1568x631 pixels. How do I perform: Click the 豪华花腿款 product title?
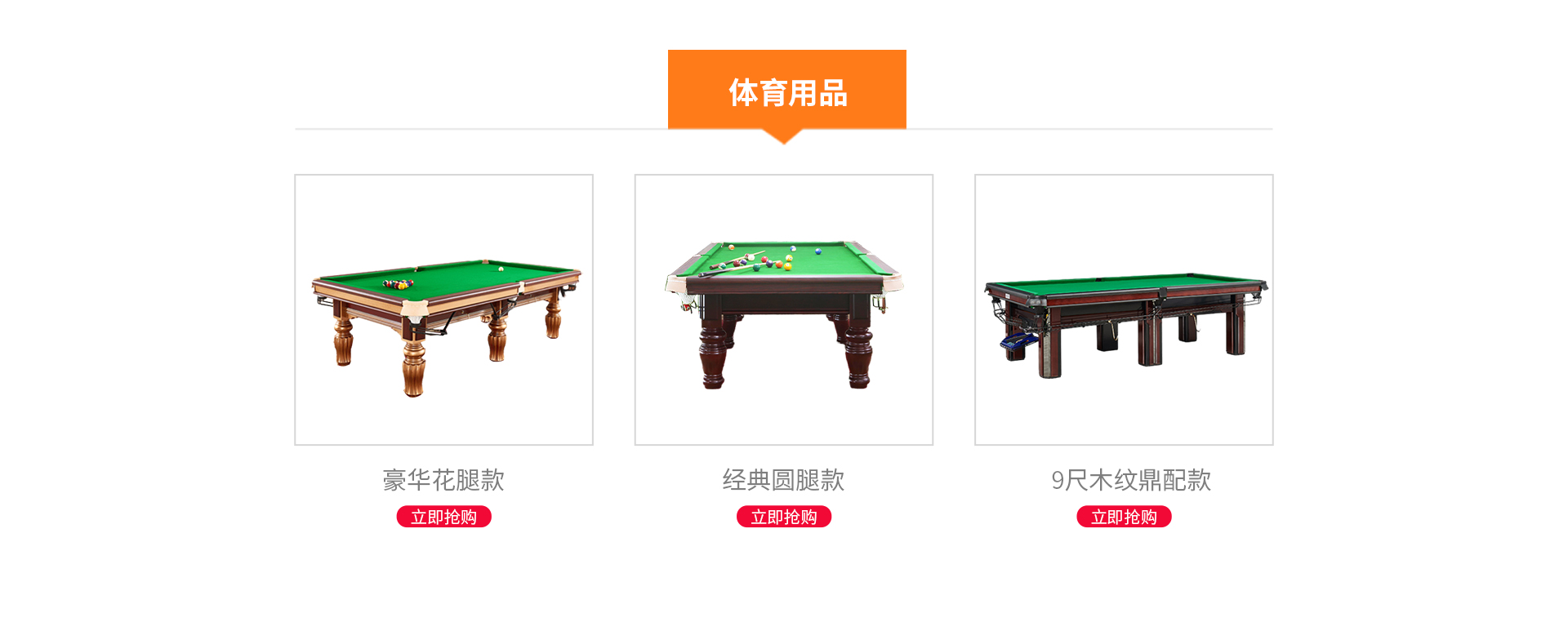pos(443,480)
